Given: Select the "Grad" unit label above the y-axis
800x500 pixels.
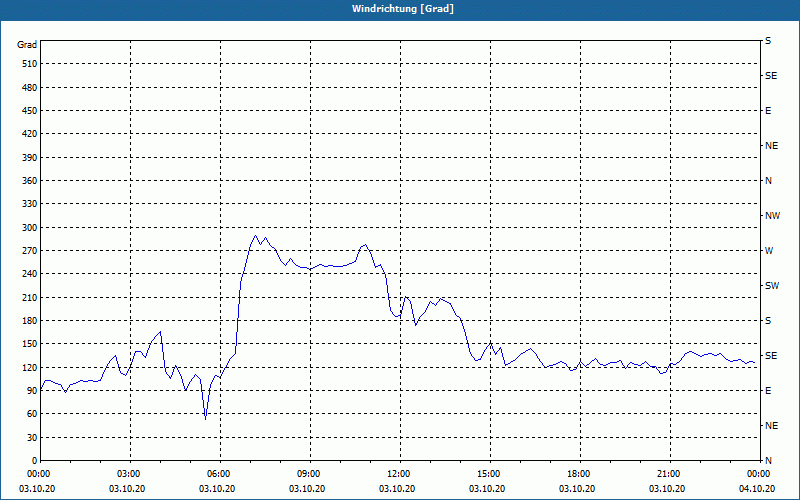Looking at the screenshot, I should click(27, 45).
